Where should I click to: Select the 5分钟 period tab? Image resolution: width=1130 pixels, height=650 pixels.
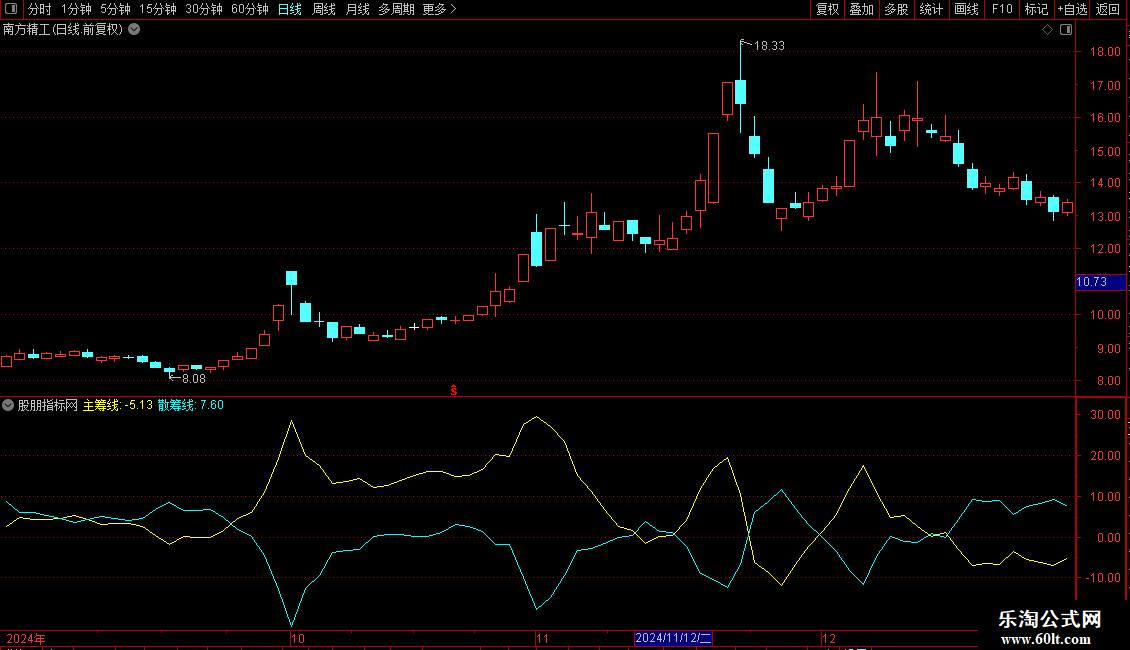(115, 9)
